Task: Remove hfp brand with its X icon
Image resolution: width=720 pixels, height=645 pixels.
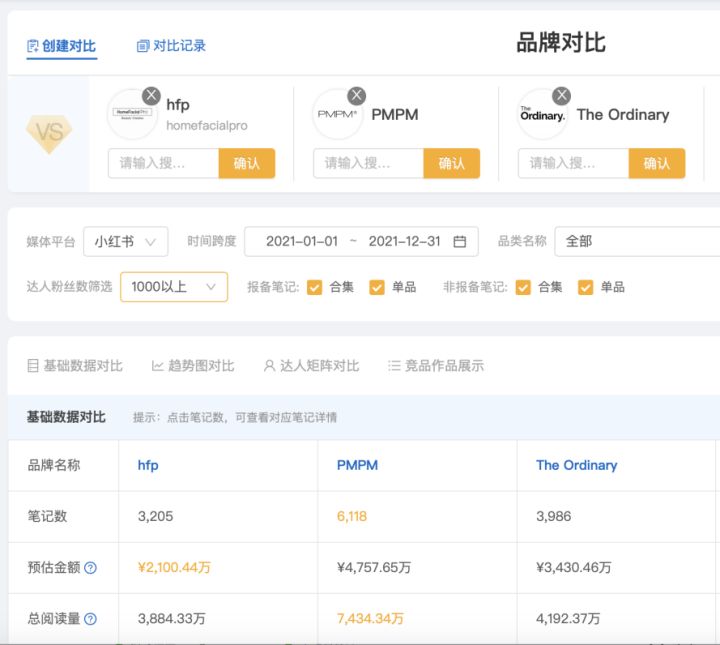Action: pyautogui.click(x=151, y=96)
